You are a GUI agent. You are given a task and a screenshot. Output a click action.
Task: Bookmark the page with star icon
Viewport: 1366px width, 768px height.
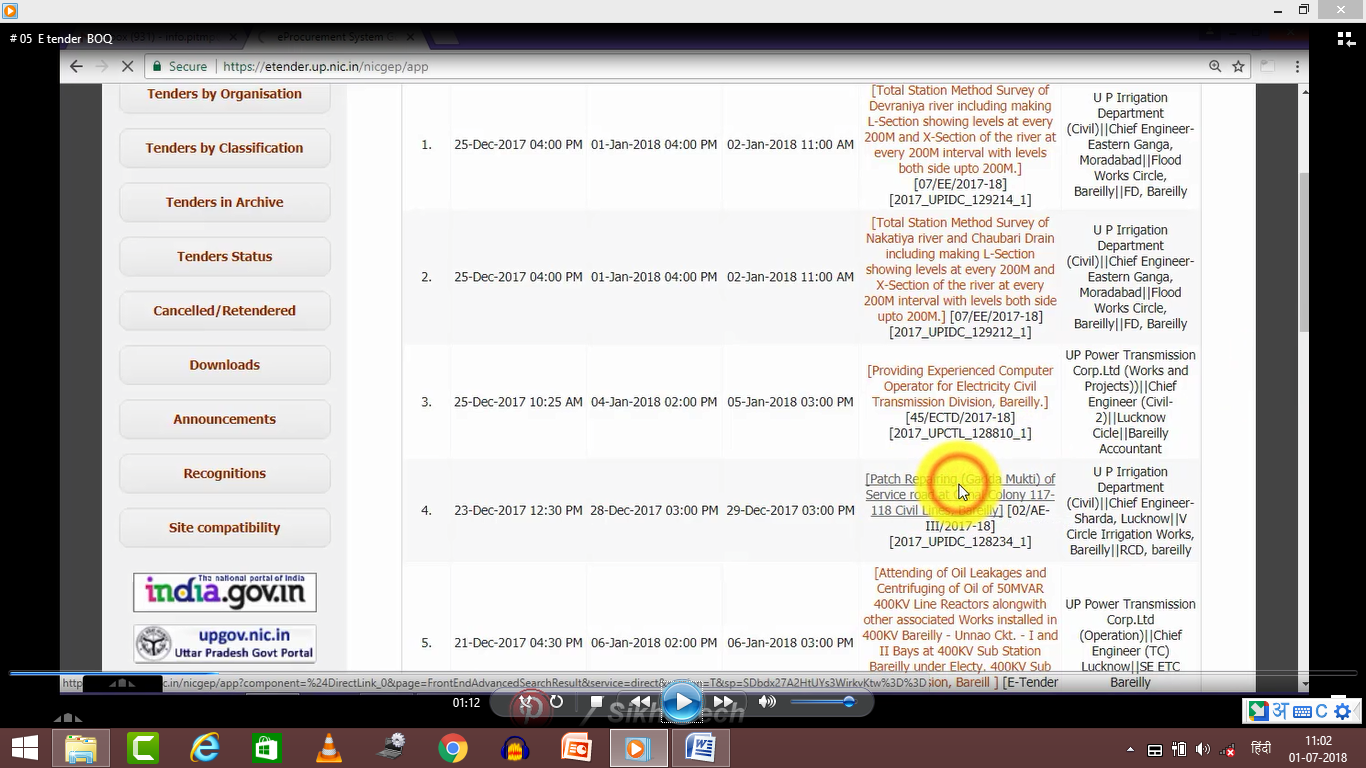1238,66
